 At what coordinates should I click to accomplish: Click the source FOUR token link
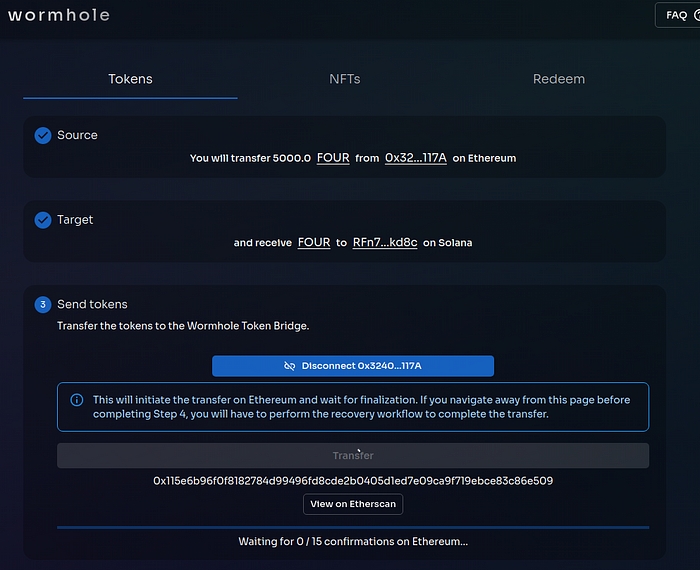(333, 158)
